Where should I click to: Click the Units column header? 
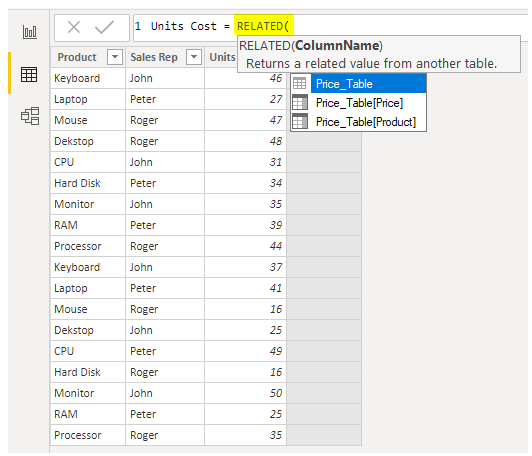tap(222, 57)
